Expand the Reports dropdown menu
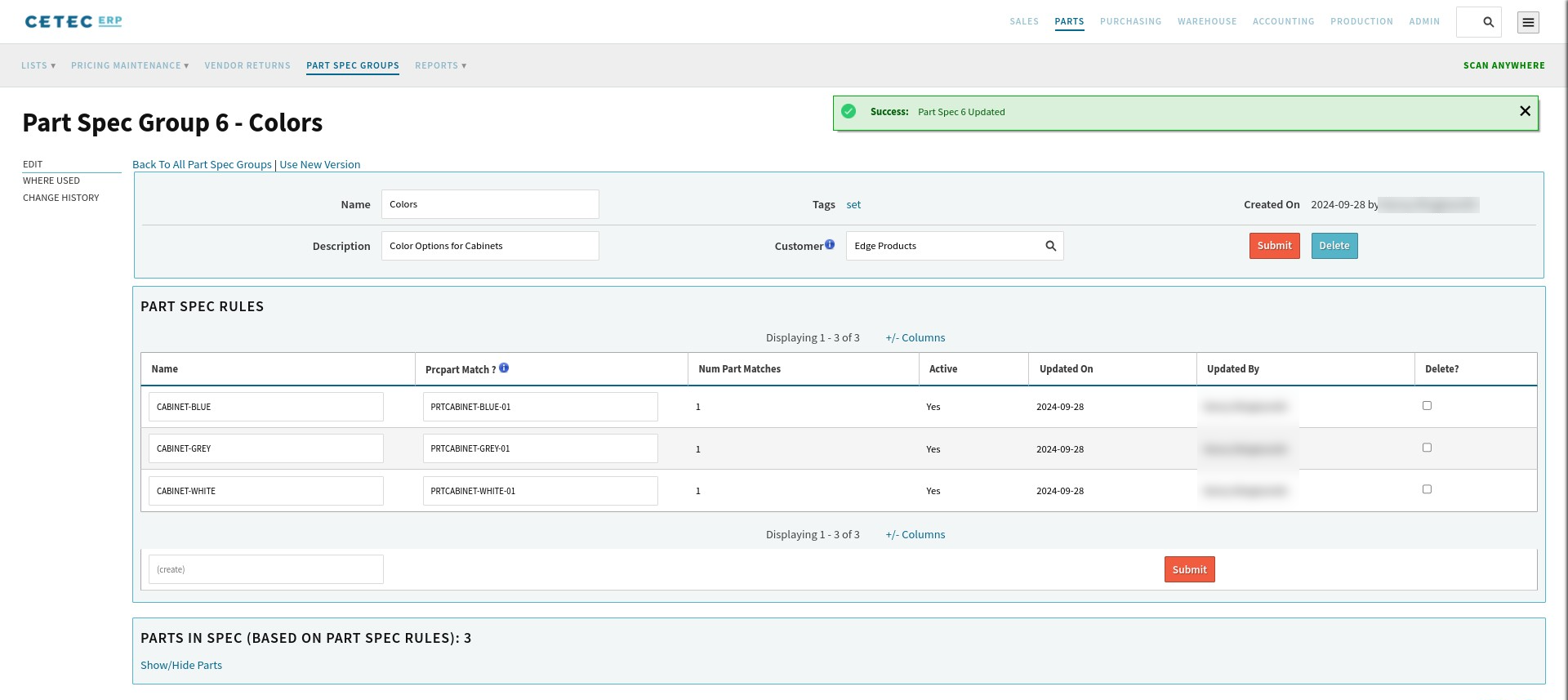 pyautogui.click(x=441, y=65)
